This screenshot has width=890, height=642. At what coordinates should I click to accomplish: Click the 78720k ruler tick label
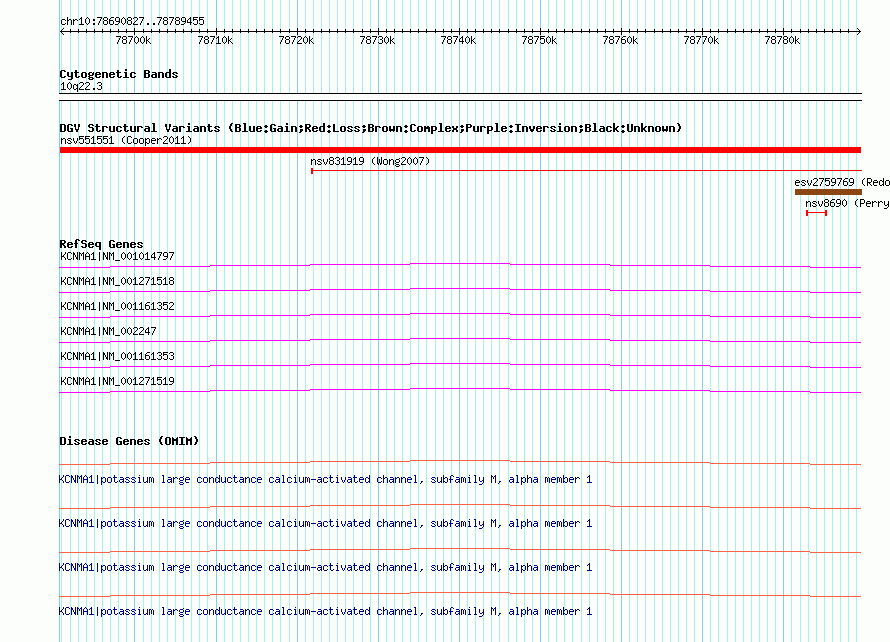pos(296,40)
